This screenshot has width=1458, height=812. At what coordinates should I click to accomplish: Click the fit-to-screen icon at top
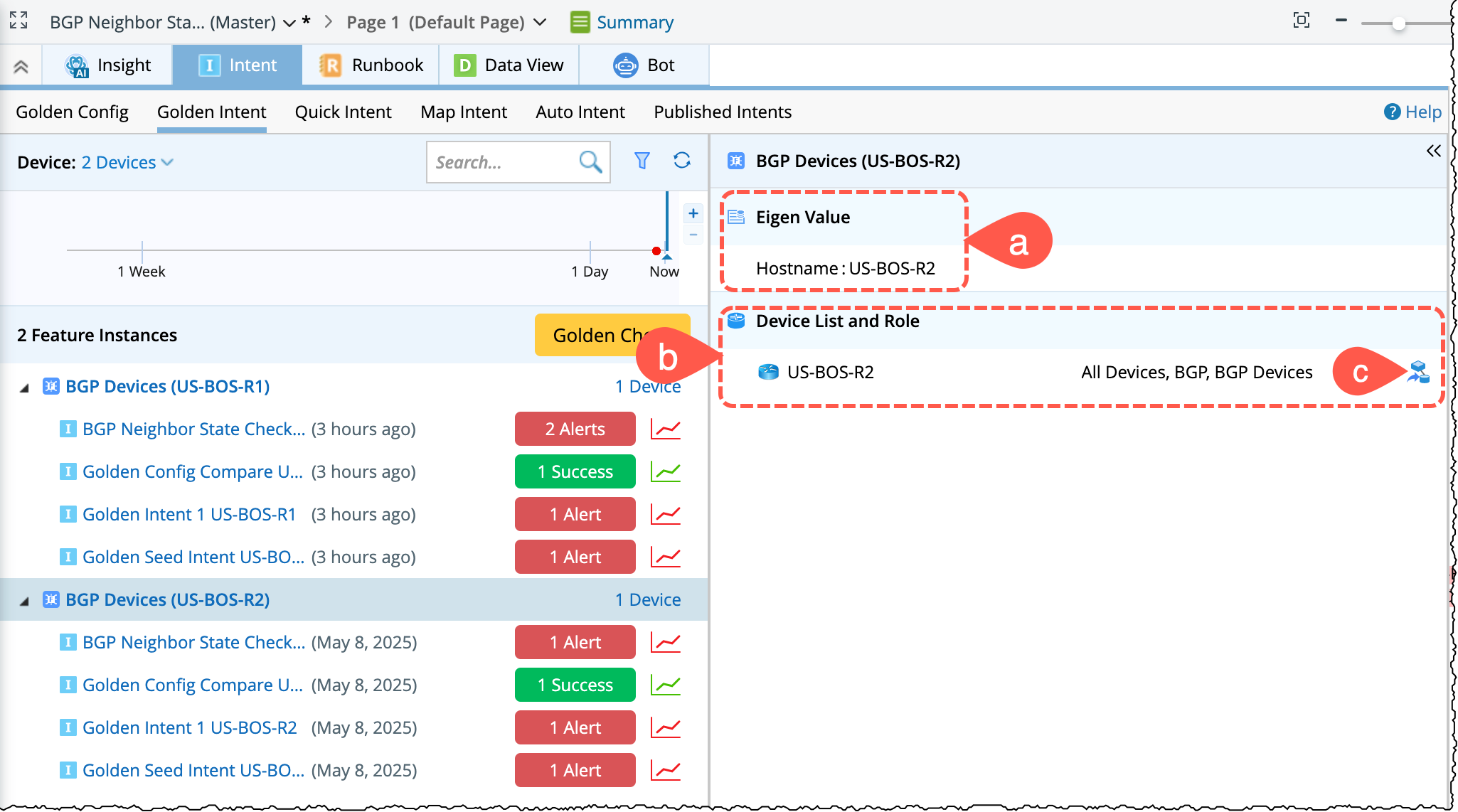pos(1301,21)
